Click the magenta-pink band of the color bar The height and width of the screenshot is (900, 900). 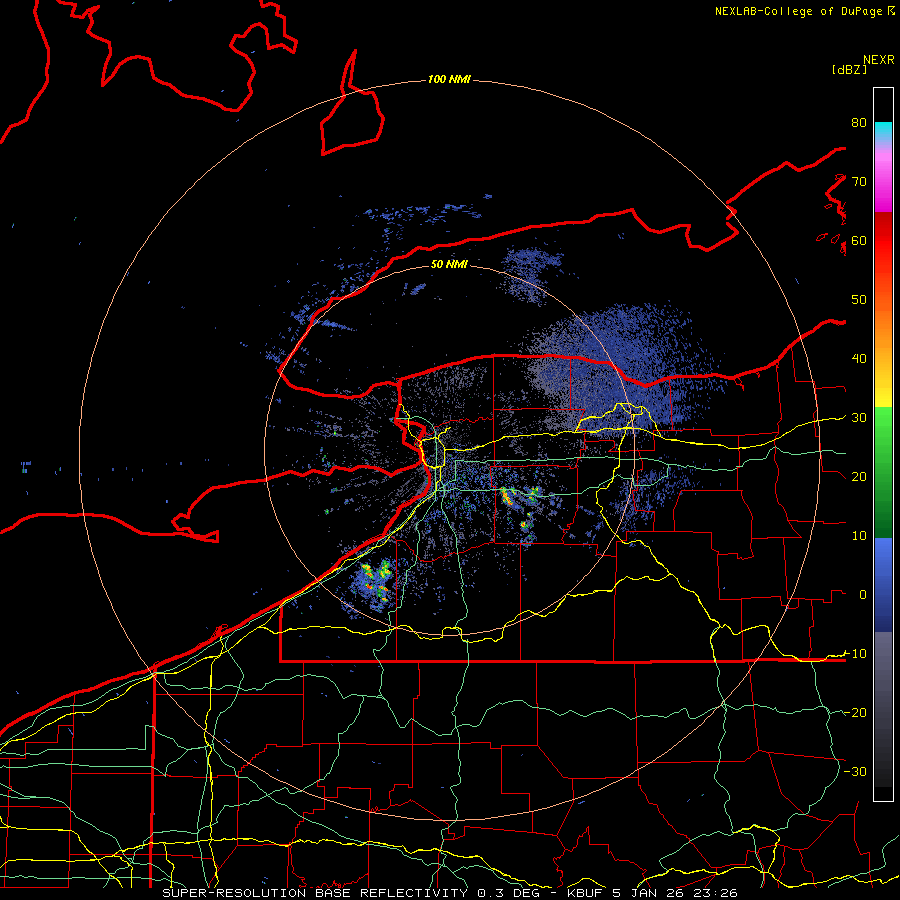pyautogui.click(x=883, y=181)
